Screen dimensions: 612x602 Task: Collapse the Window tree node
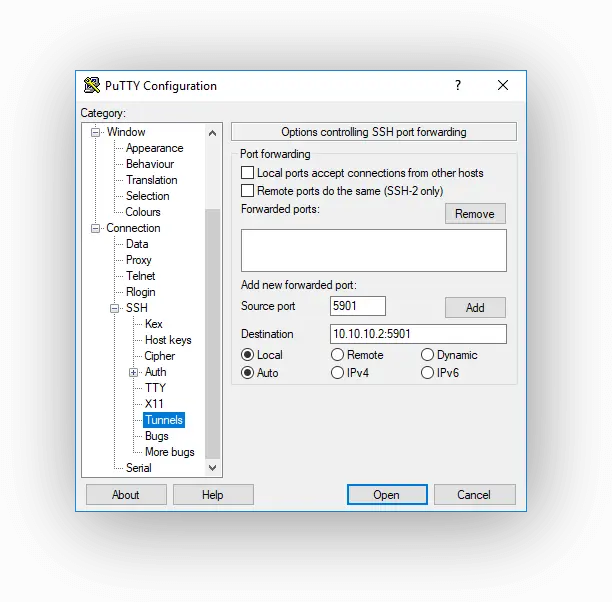tap(95, 132)
